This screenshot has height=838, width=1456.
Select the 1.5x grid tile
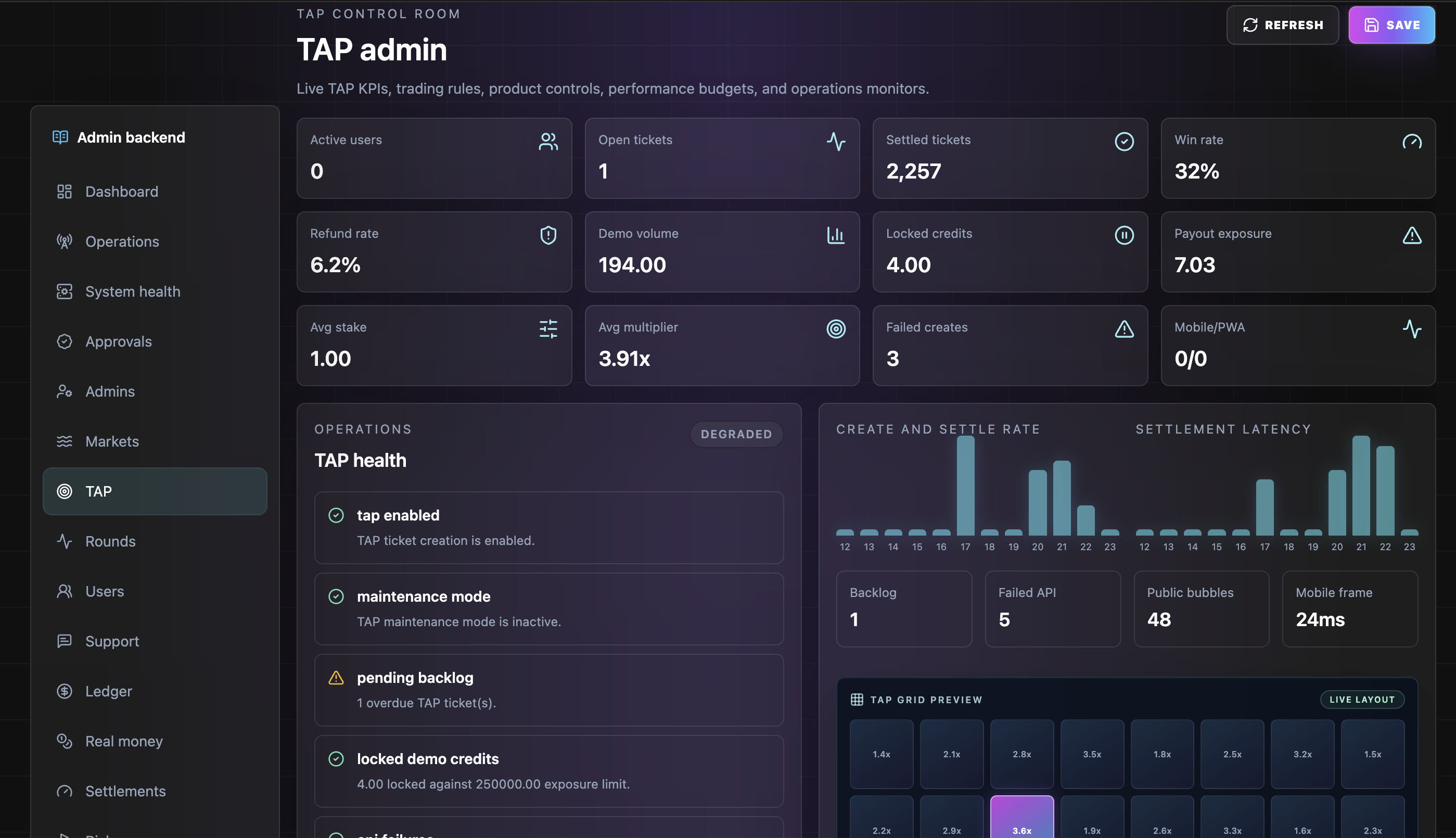point(1373,754)
